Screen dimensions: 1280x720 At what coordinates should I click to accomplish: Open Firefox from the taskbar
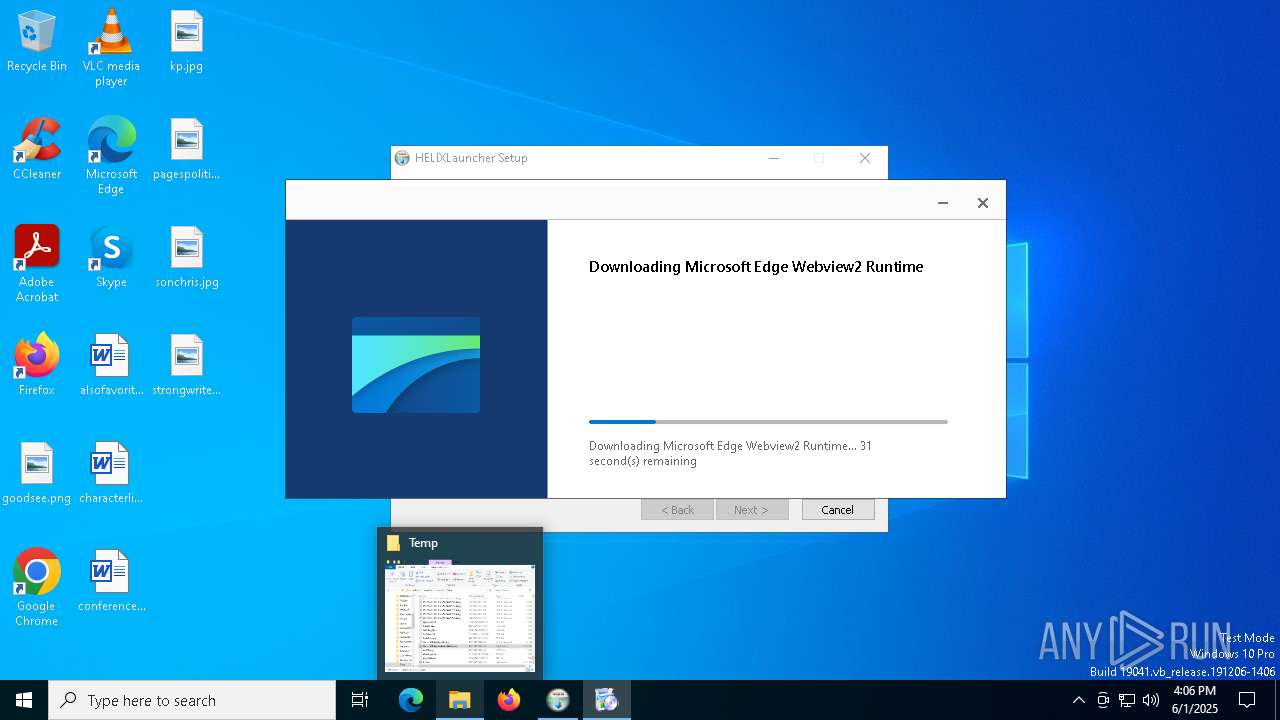click(x=509, y=700)
